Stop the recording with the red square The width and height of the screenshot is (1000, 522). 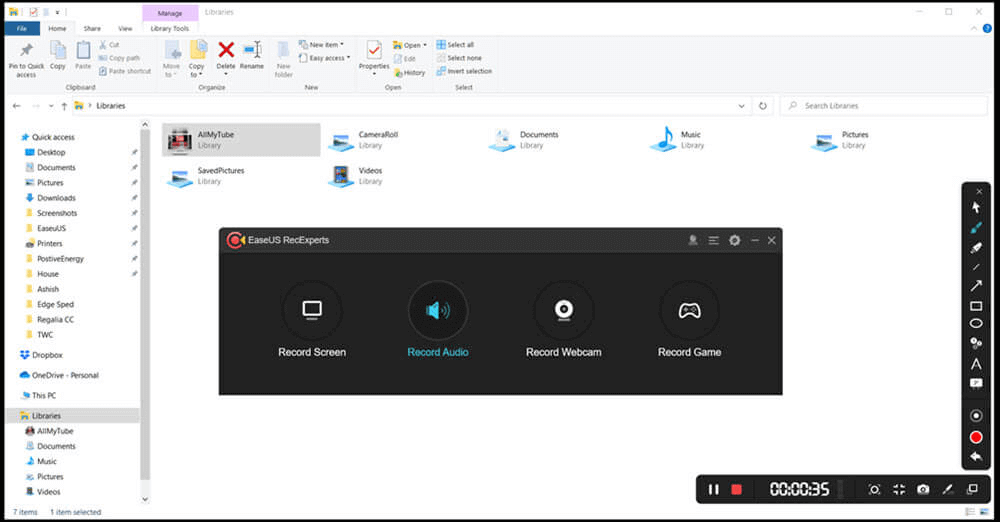coord(737,489)
